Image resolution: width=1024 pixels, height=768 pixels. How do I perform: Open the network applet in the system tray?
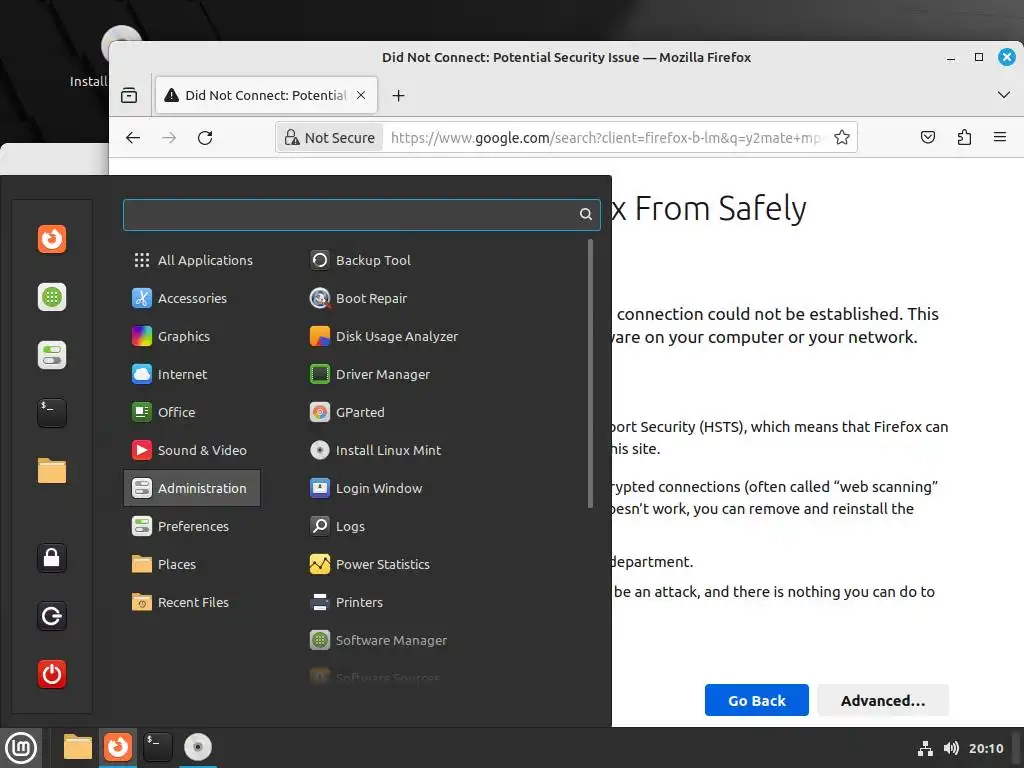click(x=925, y=748)
